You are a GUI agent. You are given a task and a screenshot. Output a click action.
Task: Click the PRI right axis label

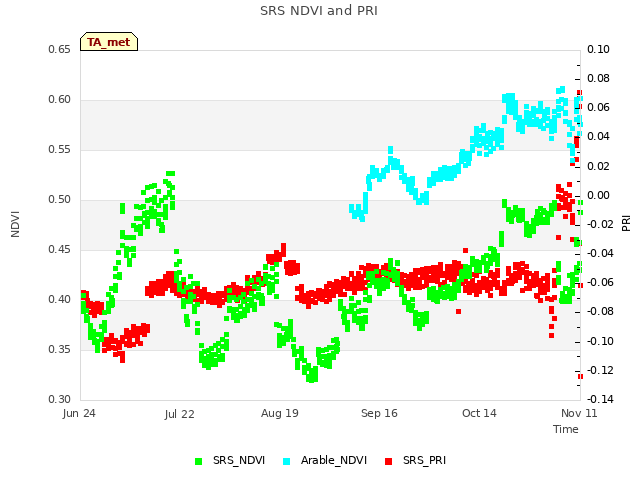pos(626,224)
